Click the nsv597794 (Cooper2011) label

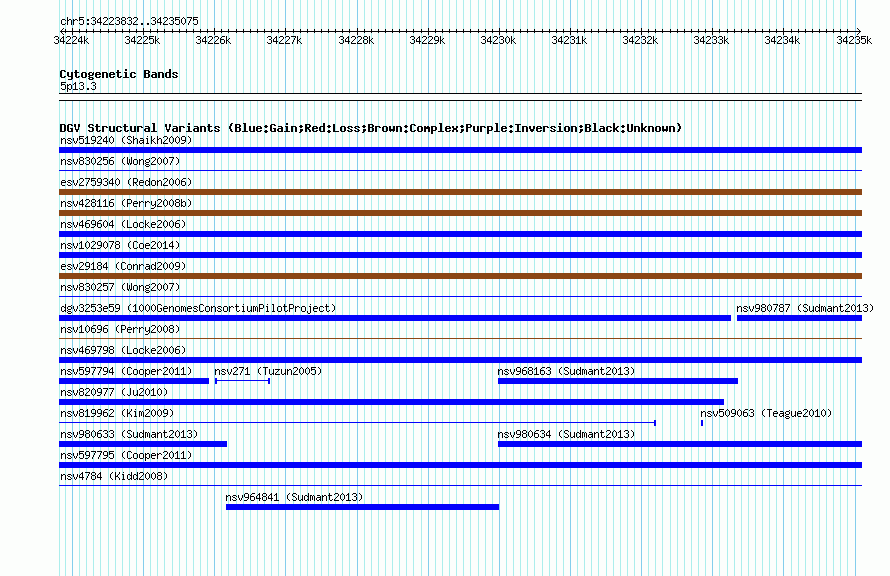click(126, 371)
